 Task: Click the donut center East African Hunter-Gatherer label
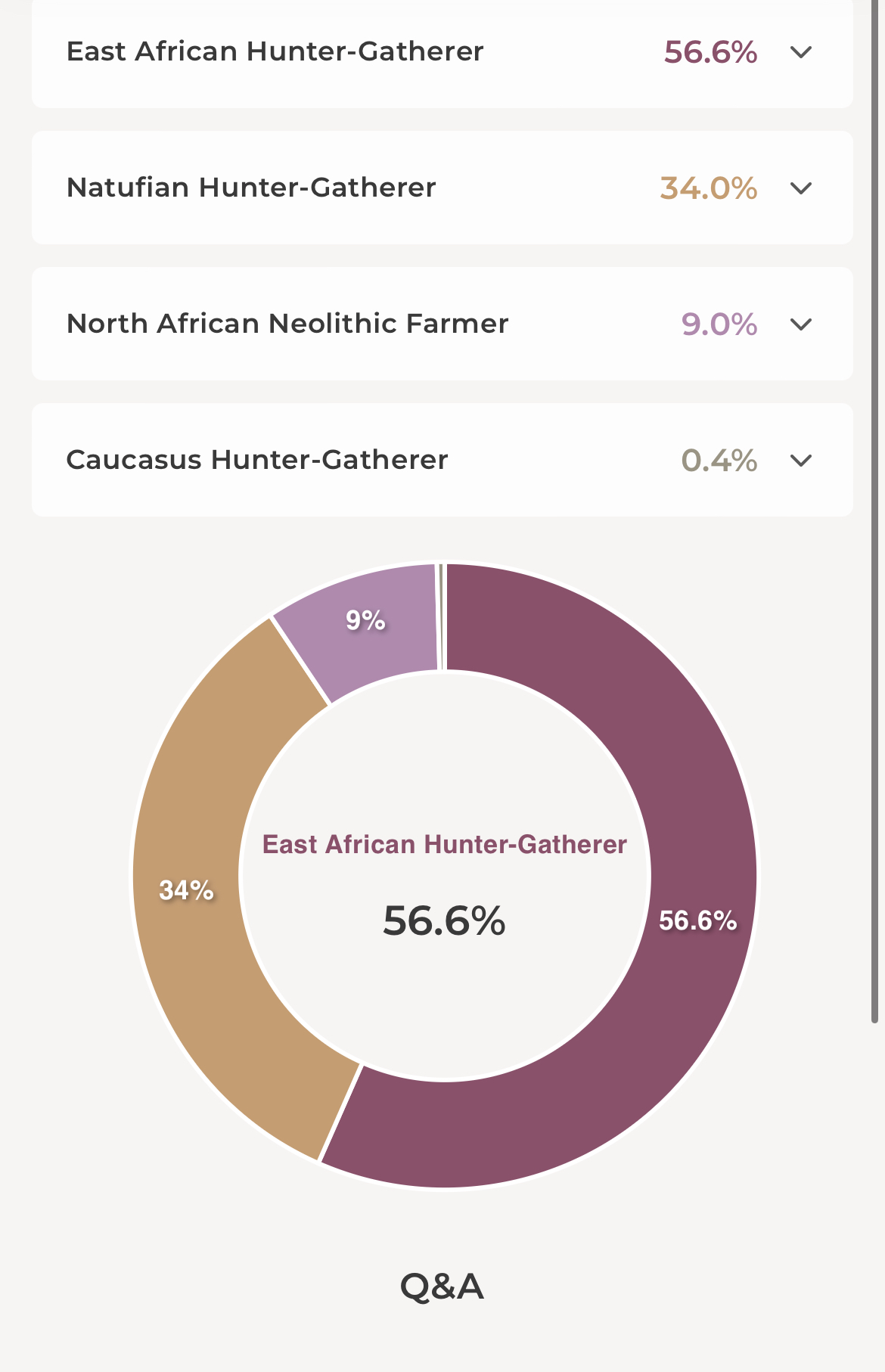point(444,845)
